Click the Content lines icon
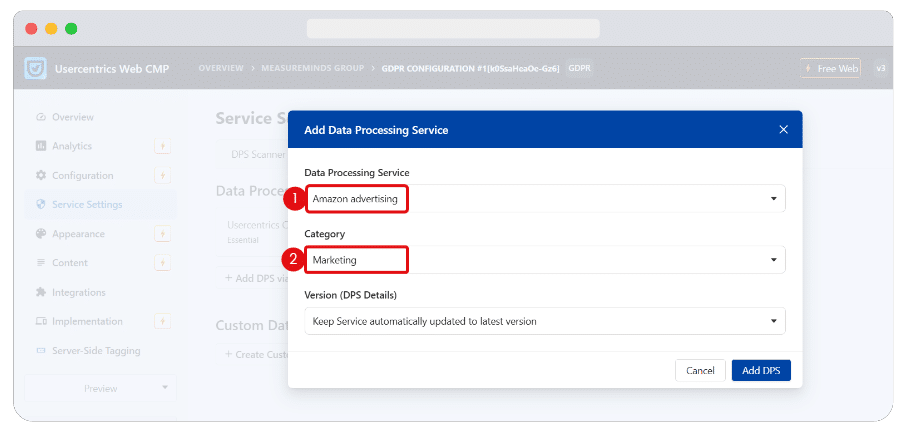This screenshot has width=906, height=432. click(x=40, y=263)
